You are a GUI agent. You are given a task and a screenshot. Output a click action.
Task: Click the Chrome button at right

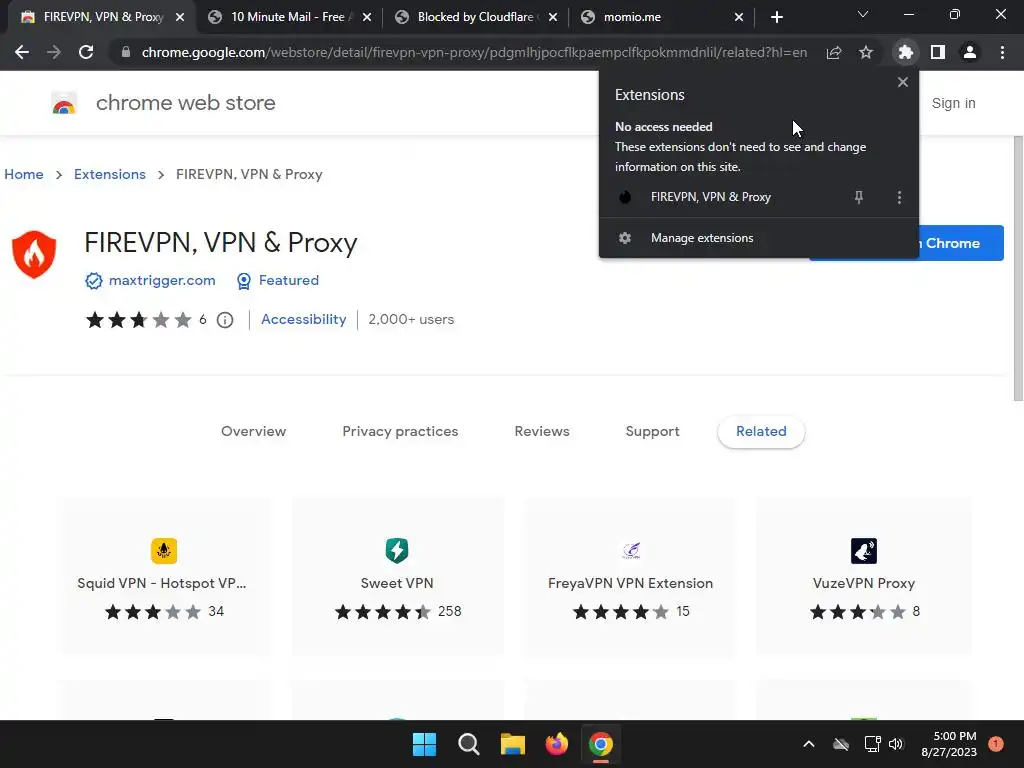[x=961, y=243]
